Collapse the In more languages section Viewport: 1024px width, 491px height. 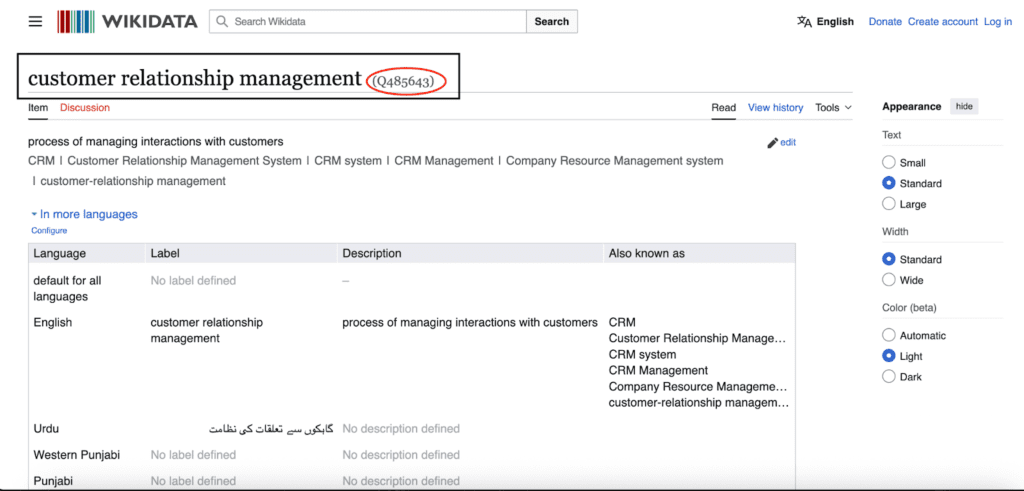point(84,214)
